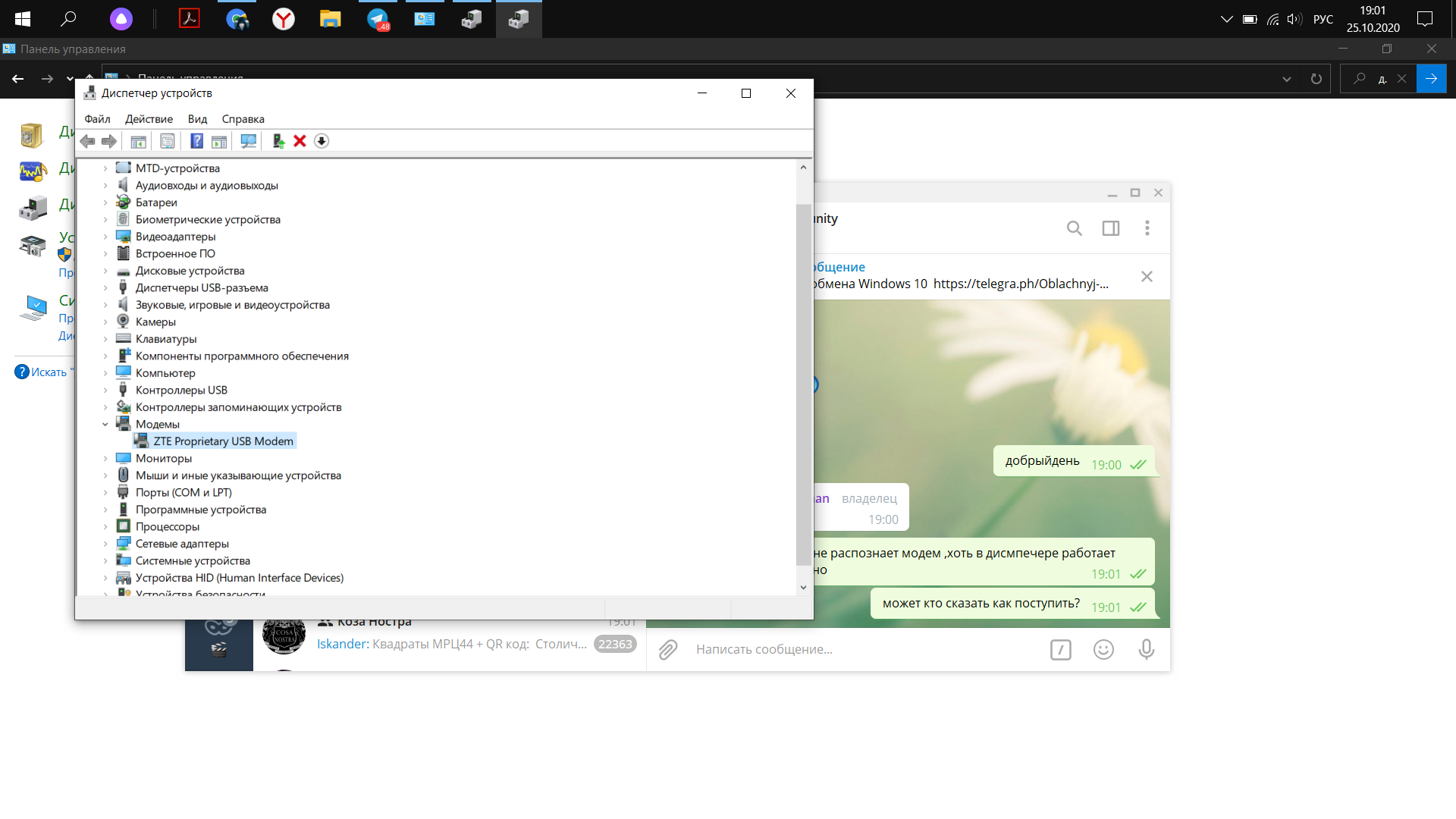Screen dimensions: 1456x819
Task: Click the scroll up arrow in Device Manager
Action: click(x=803, y=167)
